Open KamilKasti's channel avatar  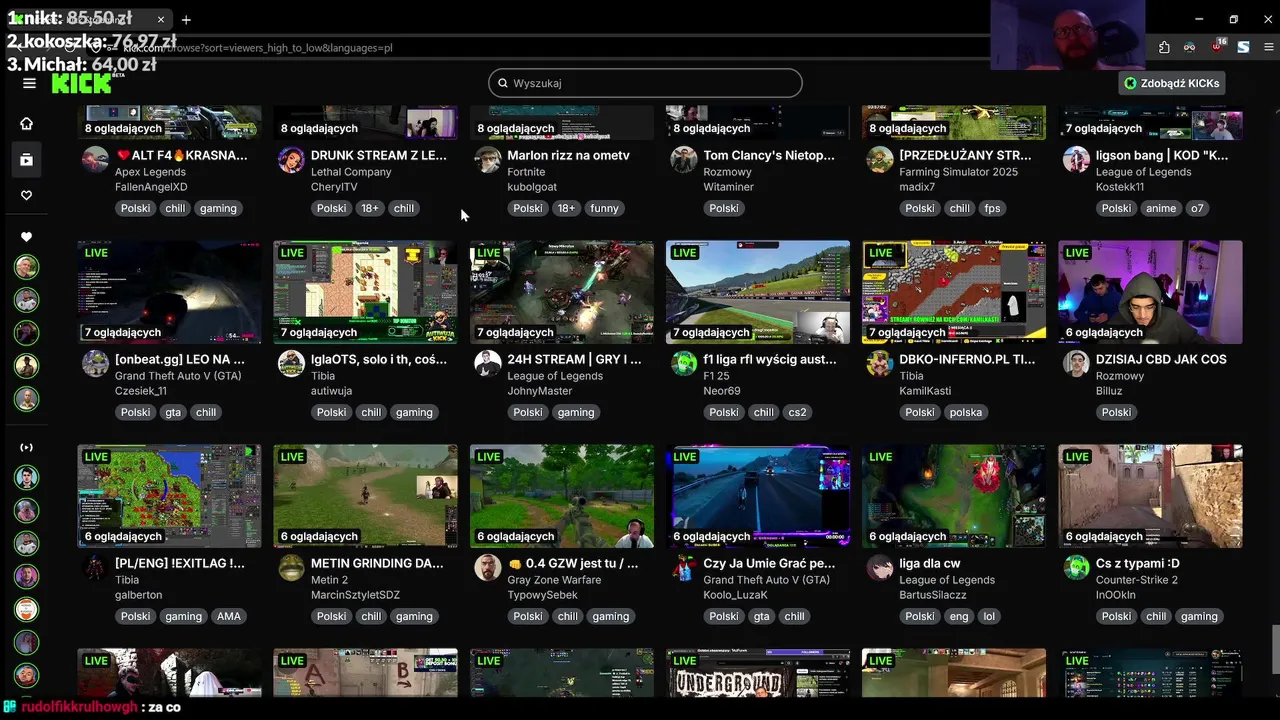[x=880, y=364]
